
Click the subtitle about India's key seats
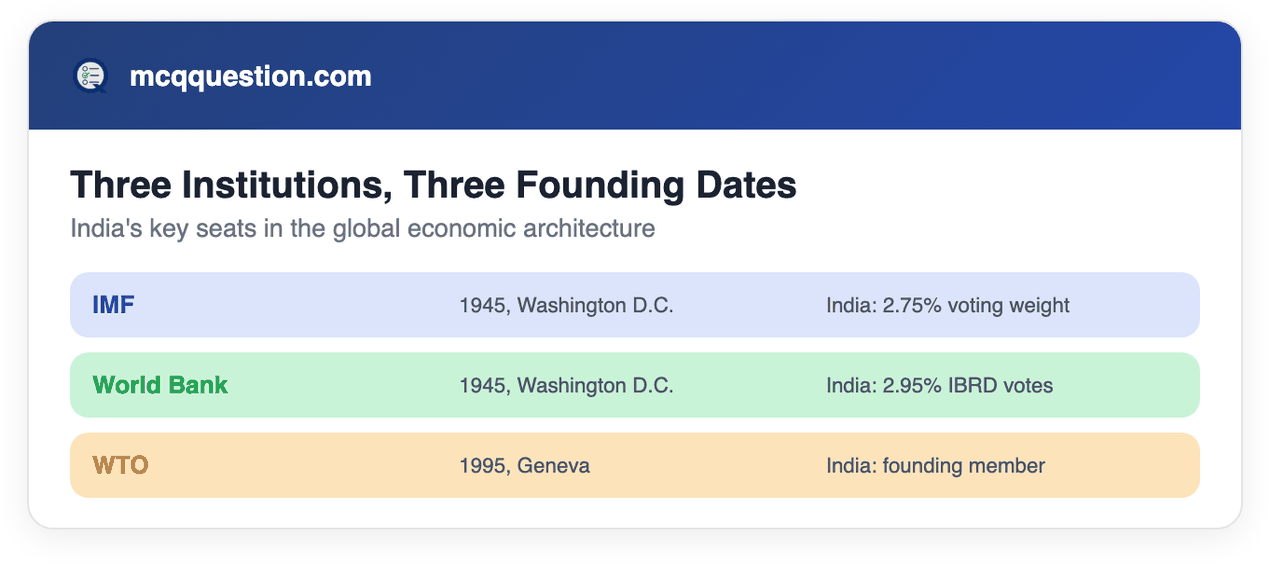(x=363, y=228)
